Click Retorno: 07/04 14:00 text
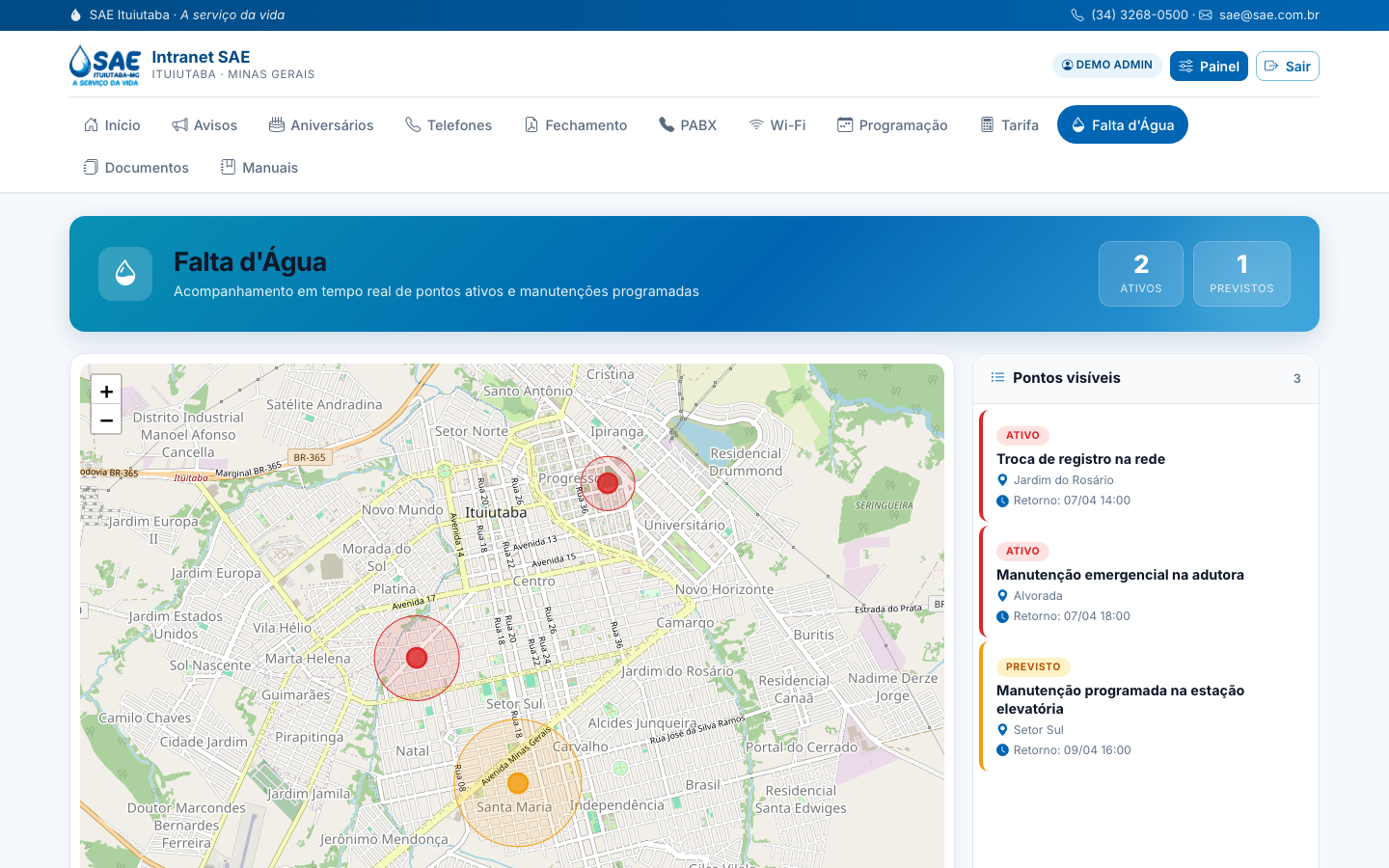Image resolution: width=1389 pixels, height=868 pixels. click(1072, 501)
